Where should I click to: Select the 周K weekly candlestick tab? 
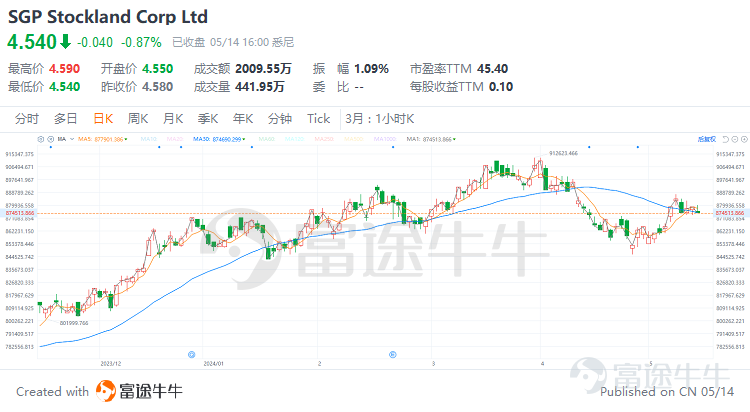pos(138,119)
